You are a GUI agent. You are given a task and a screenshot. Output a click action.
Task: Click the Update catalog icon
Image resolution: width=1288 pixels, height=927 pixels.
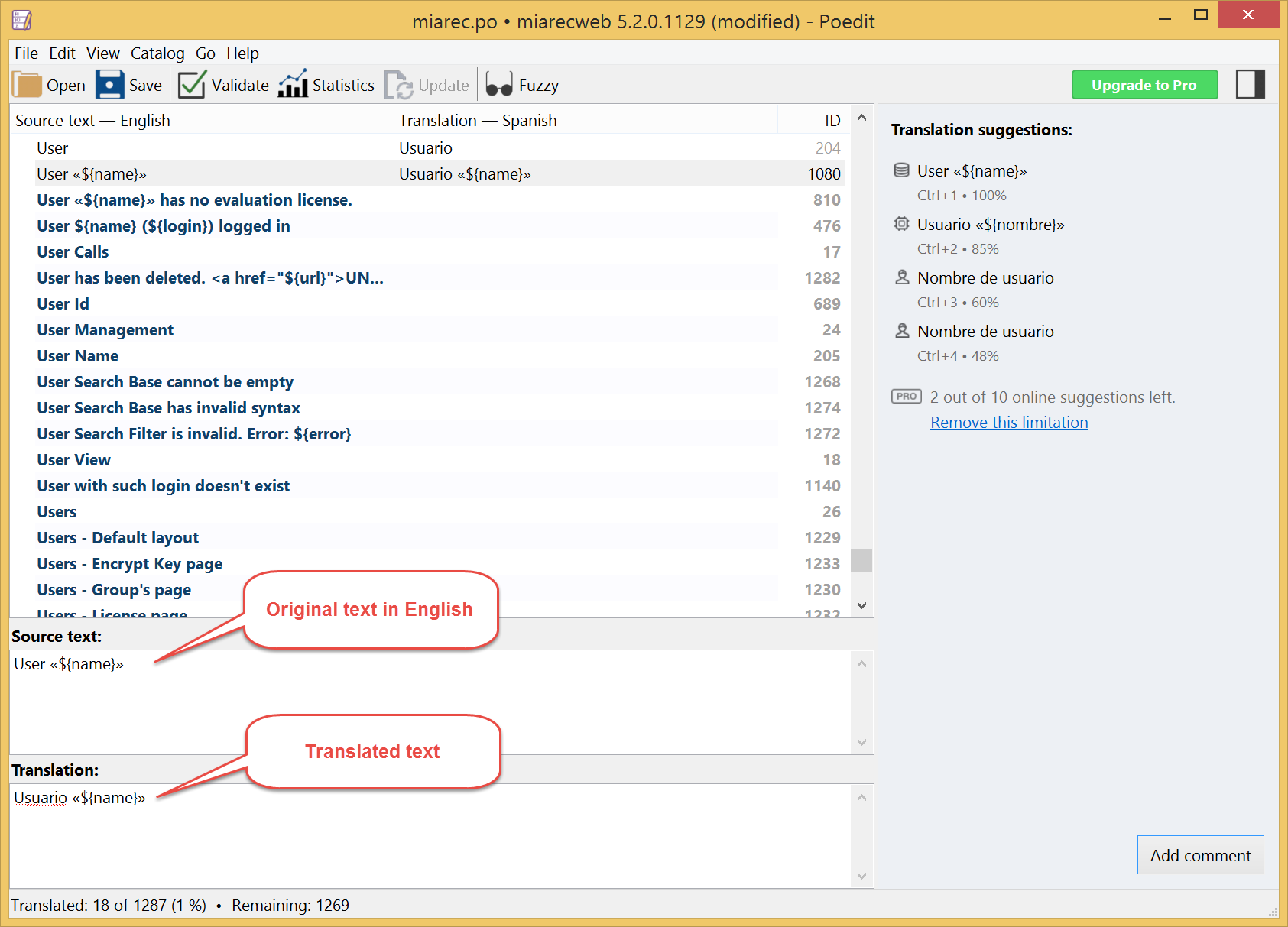pos(398,85)
